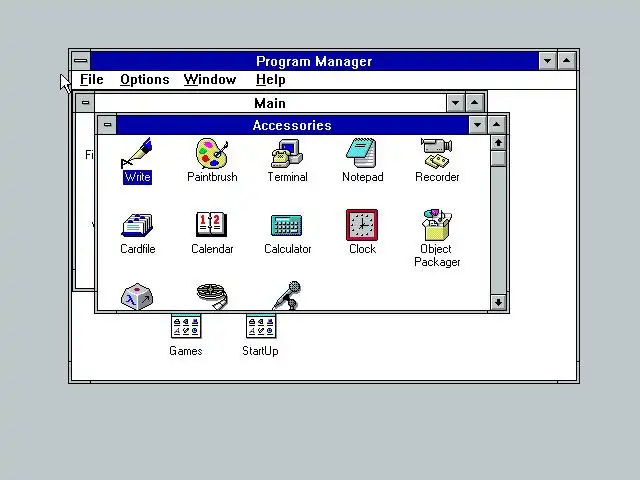The width and height of the screenshot is (640, 480).
Task: Click the Terminal label text
Action: tap(287, 177)
